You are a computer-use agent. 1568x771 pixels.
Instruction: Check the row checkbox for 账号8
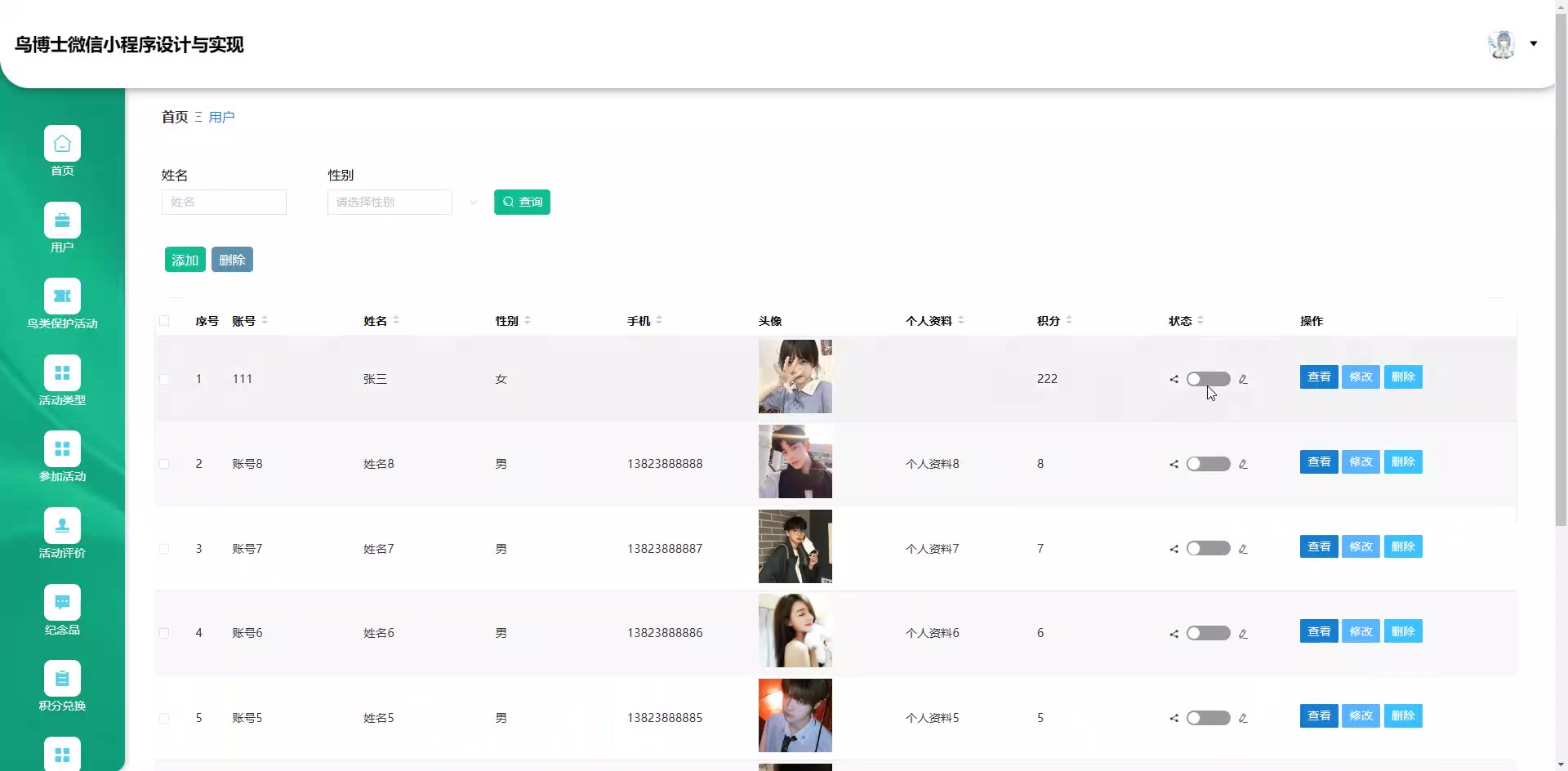pyautogui.click(x=164, y=464)
